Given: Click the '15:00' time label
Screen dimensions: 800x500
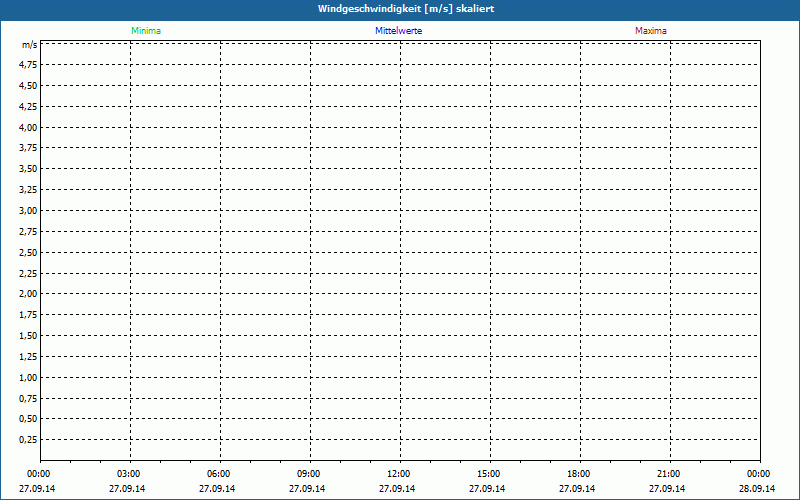Looking at the screenshot, I should tap(489, 474).
